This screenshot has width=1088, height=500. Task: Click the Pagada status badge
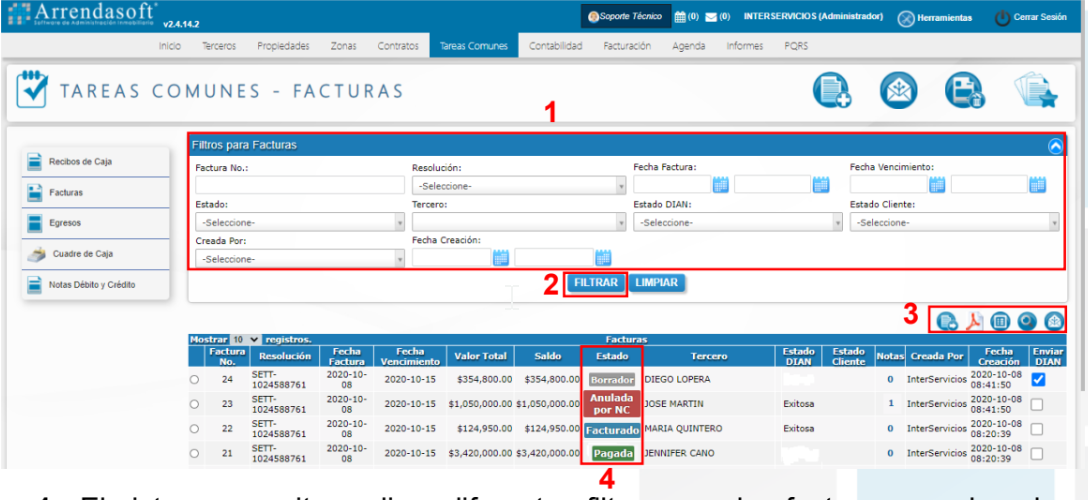click(x=613, y=454)
